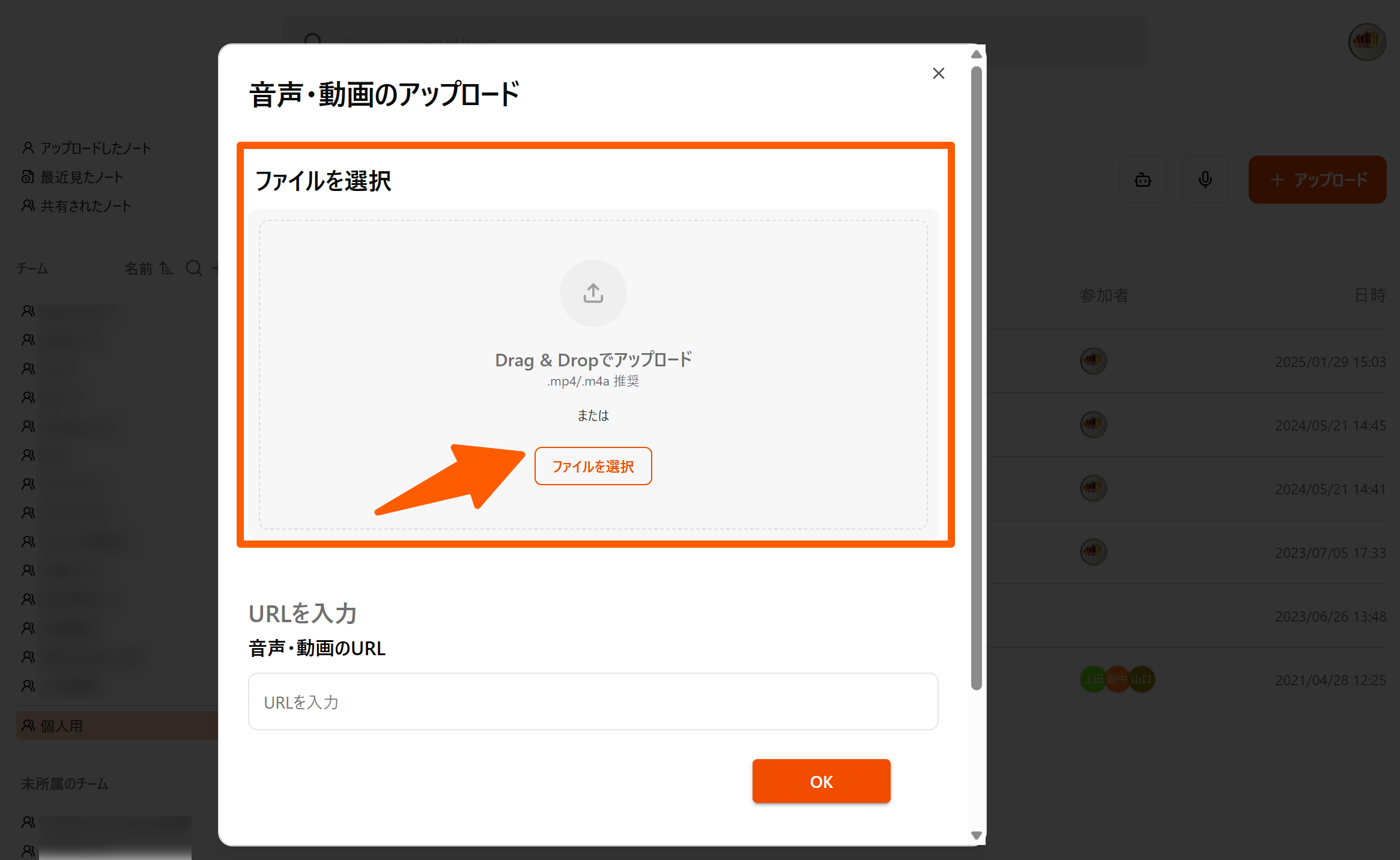Click the URLを入力 text field
The width and height of the screenshot is (1400, 860).
coord(593,701)
